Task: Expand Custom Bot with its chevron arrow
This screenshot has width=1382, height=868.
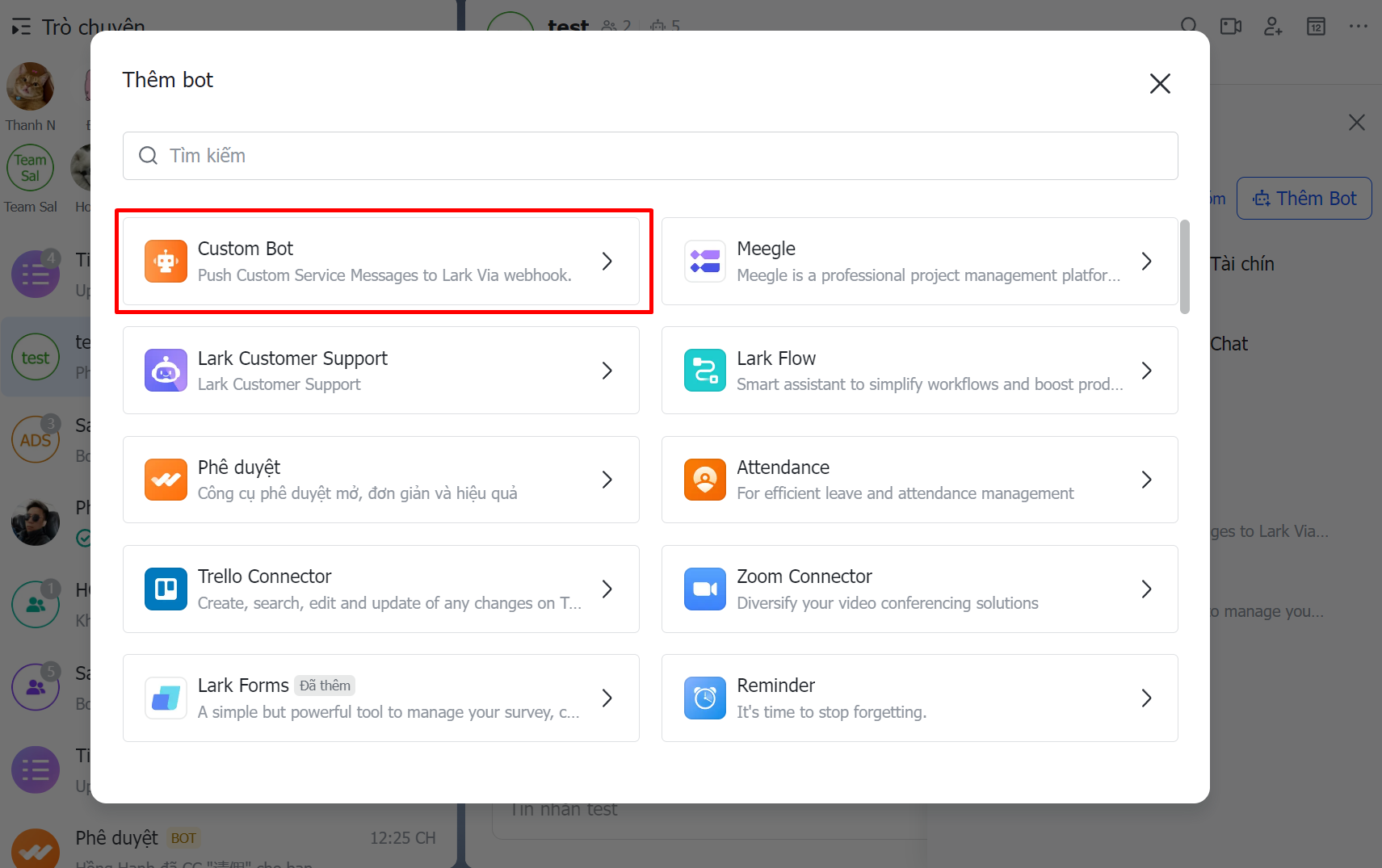Action: pos(607,262)
